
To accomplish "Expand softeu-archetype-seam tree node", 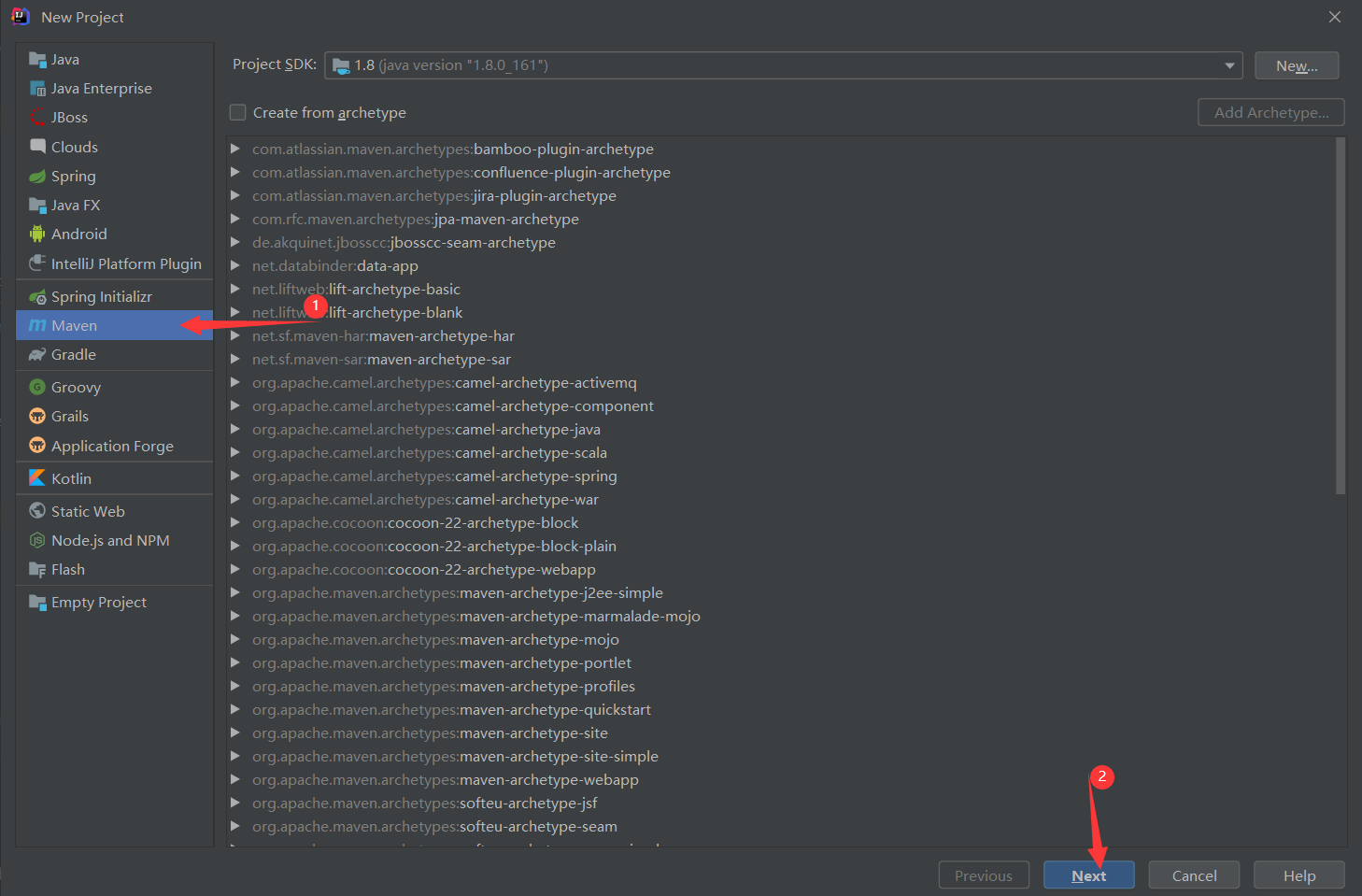I will (x=235, y=826).
